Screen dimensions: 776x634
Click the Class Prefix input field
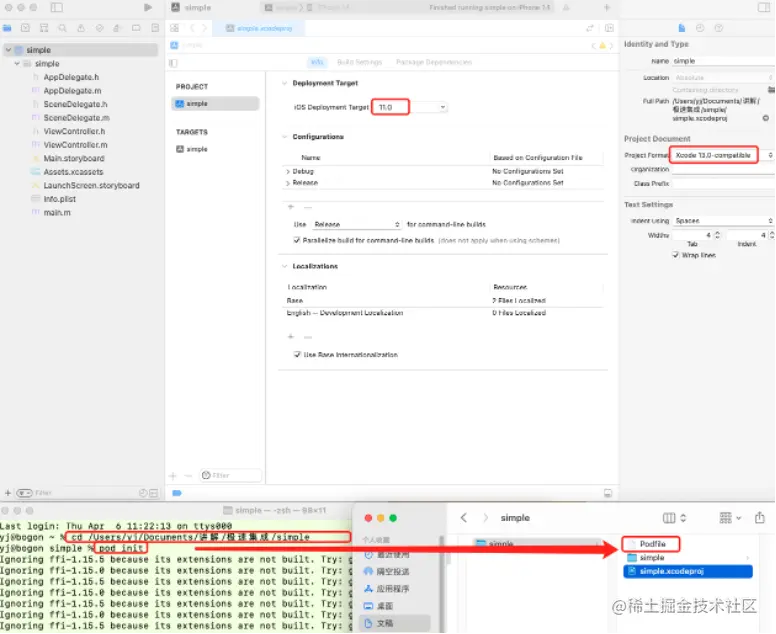coord(723,184)
